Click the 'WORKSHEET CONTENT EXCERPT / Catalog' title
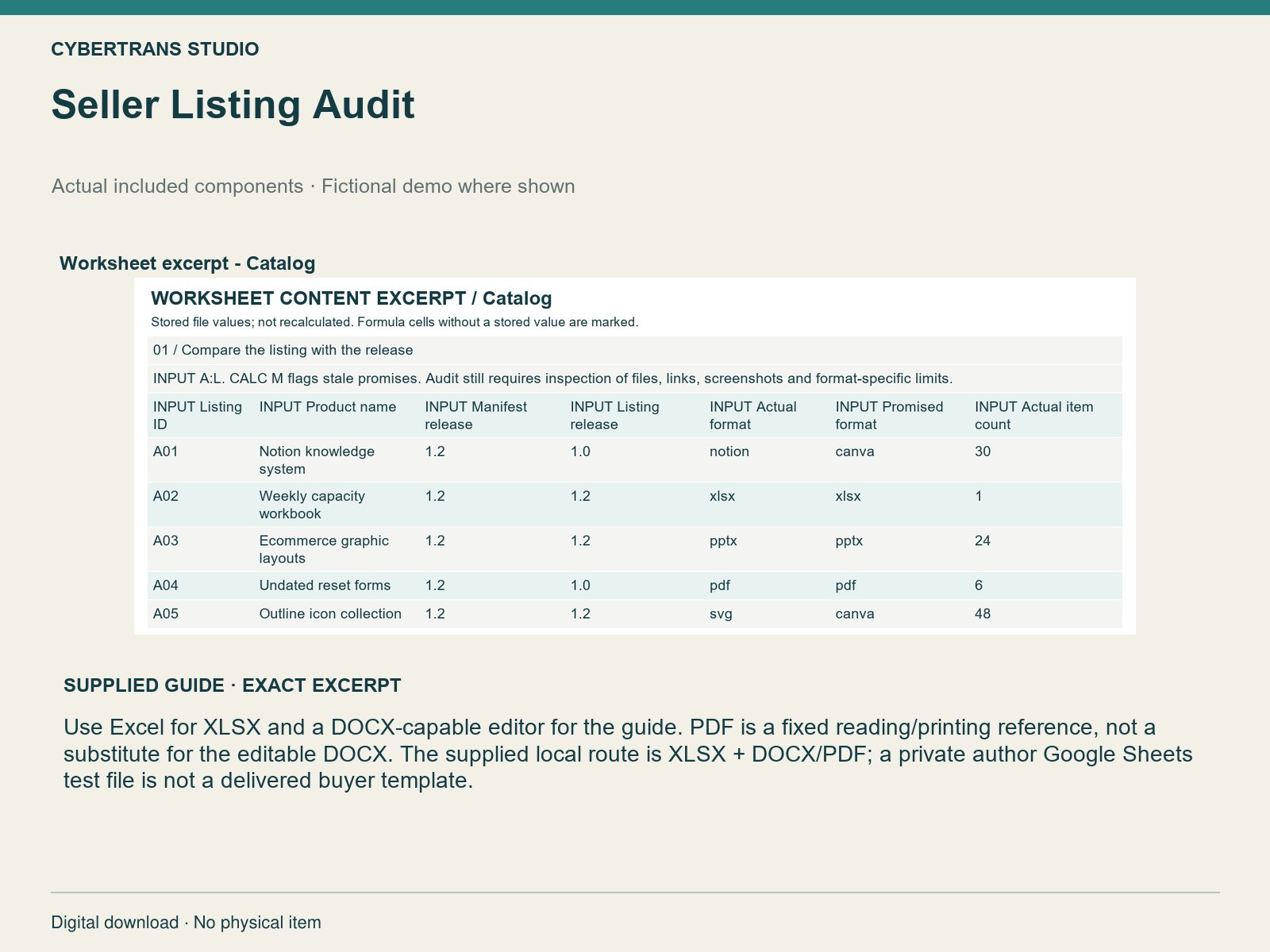1270x952 pixels. (x=351, y=298)
